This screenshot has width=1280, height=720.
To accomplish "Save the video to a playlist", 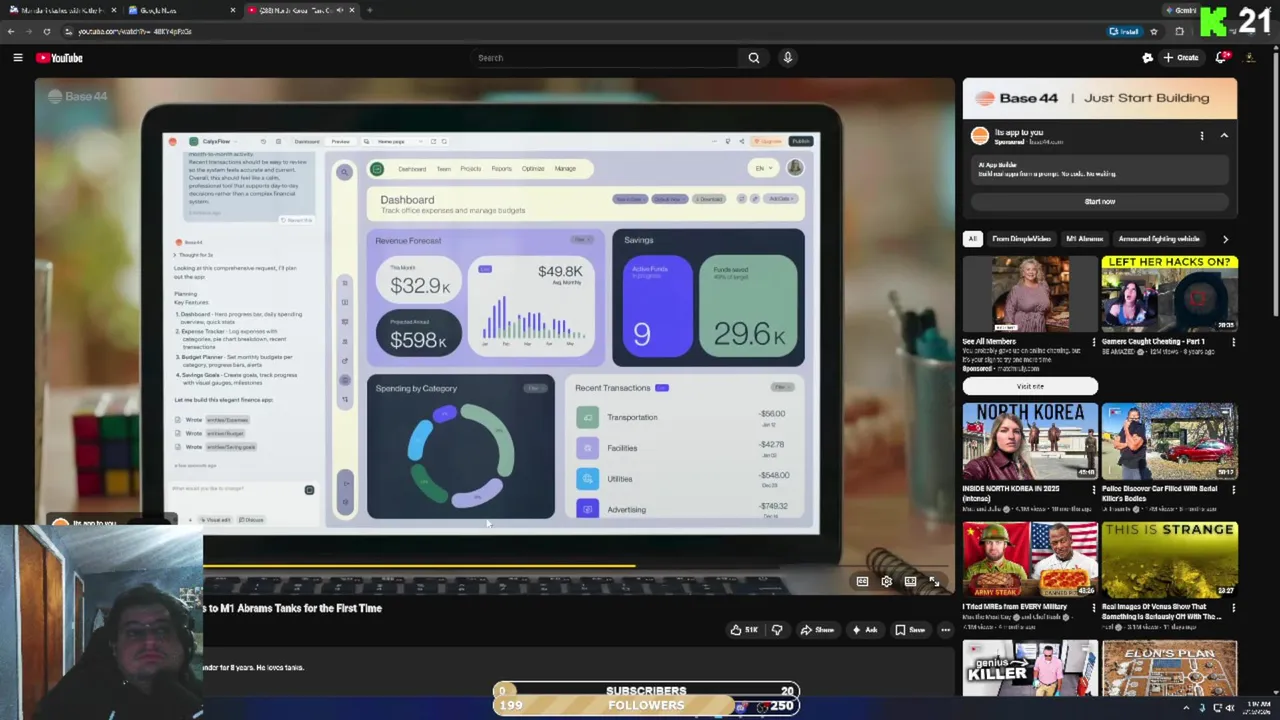I will [910, 630].
